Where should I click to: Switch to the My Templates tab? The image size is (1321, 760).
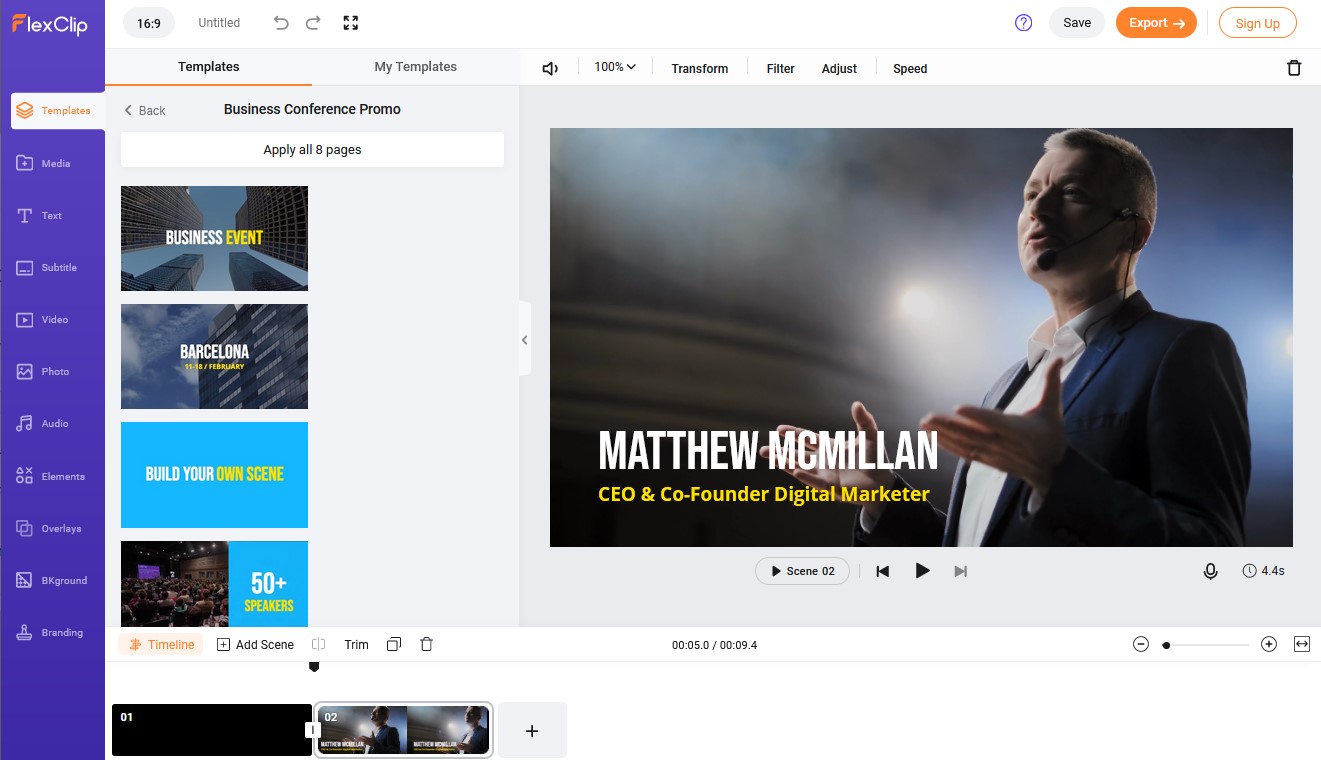[x=415, y=67]
